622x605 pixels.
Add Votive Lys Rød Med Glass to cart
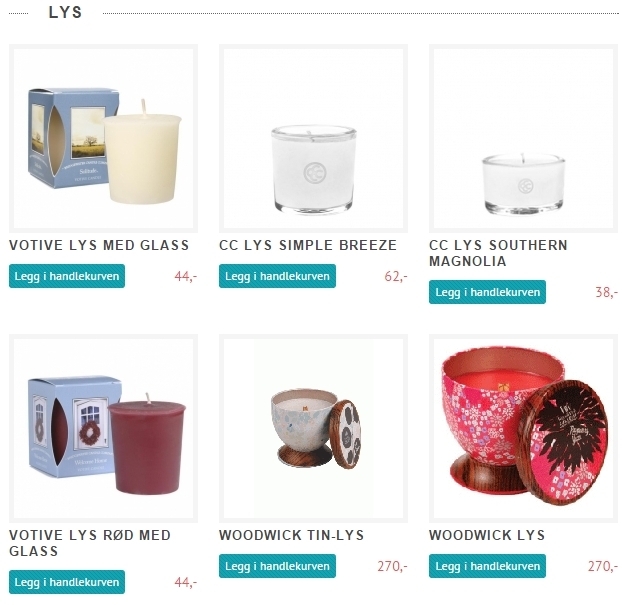[67, 582]
